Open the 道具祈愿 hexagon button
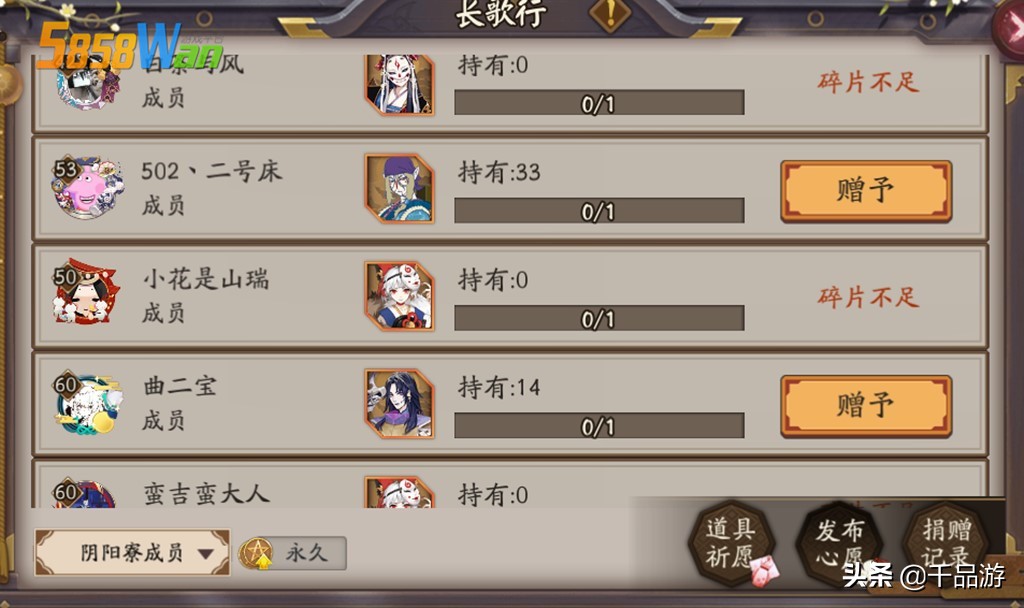 pyautogui.click(x=731, y=544)
